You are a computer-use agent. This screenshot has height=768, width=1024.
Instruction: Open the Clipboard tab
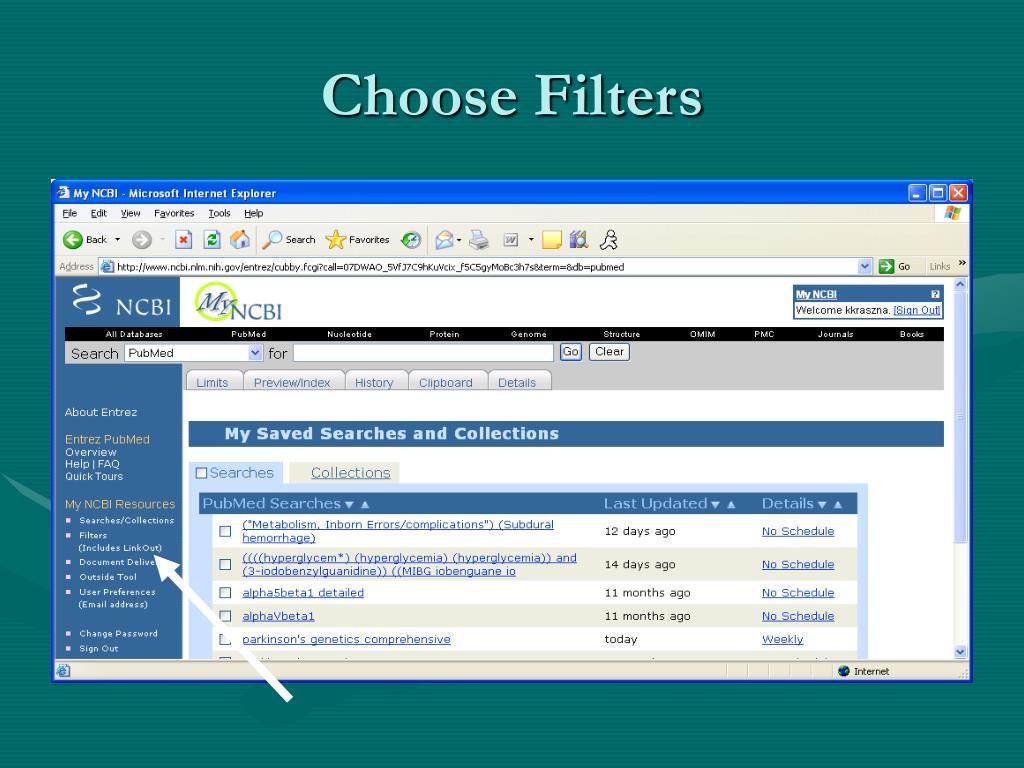[x=445, y=381]
